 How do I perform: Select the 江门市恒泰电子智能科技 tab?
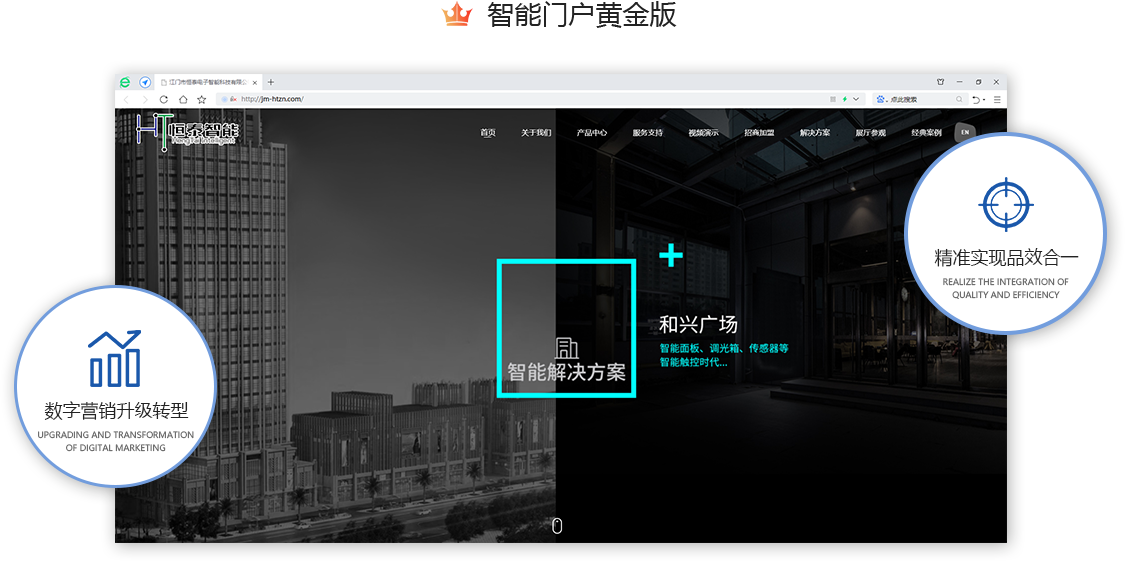click(208, 82)
